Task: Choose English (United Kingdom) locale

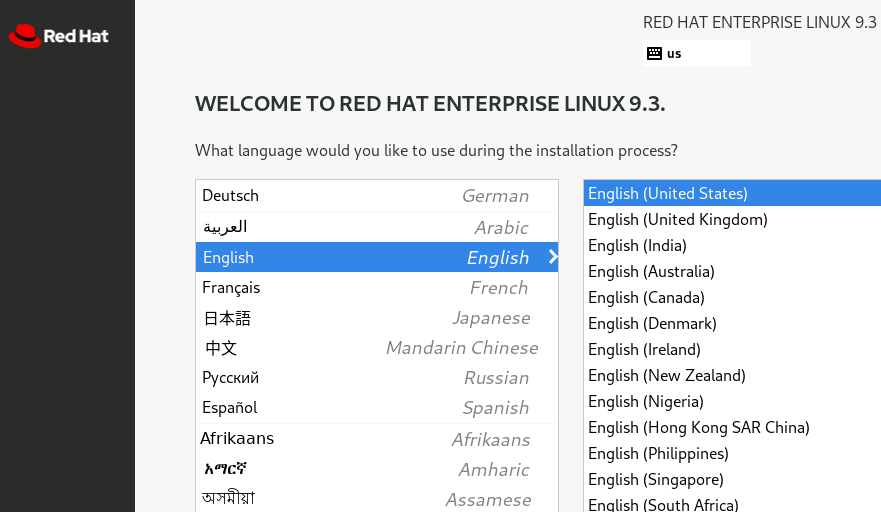Action: (x=730, y=219)
